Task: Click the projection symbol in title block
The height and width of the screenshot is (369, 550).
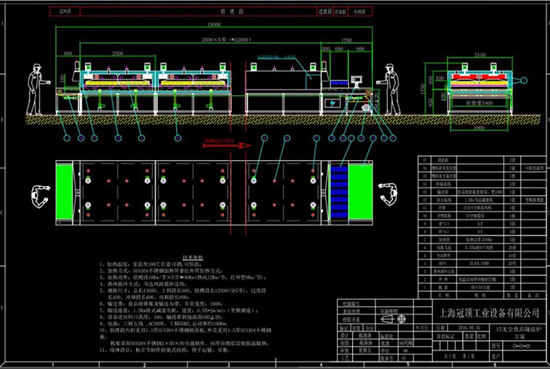Action: (393, 319)
